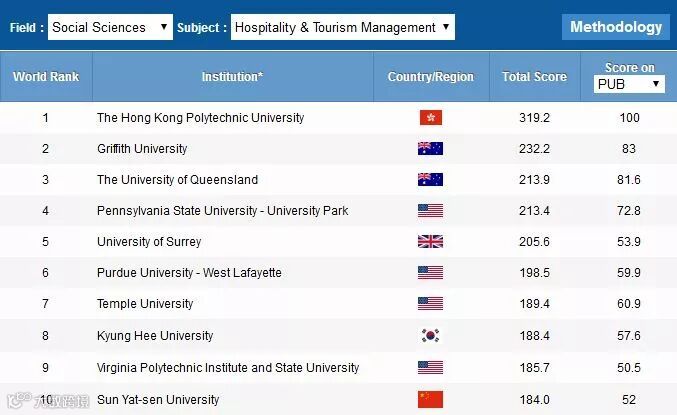This screenshot has width=677, height=415.
Task: Click the Institution column header
Action: pos(232,77)
